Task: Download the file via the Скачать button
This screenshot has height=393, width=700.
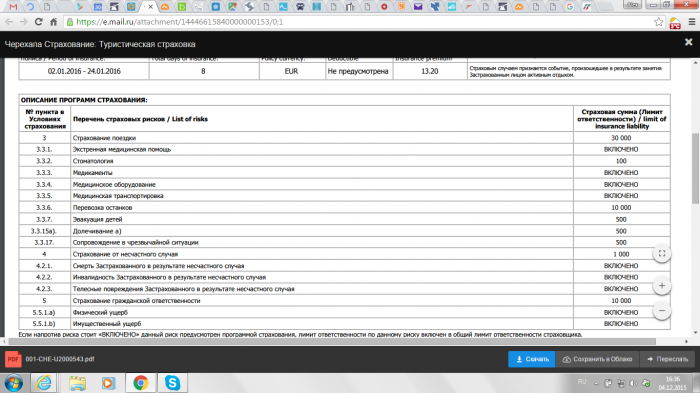Action: coord(531,359)
